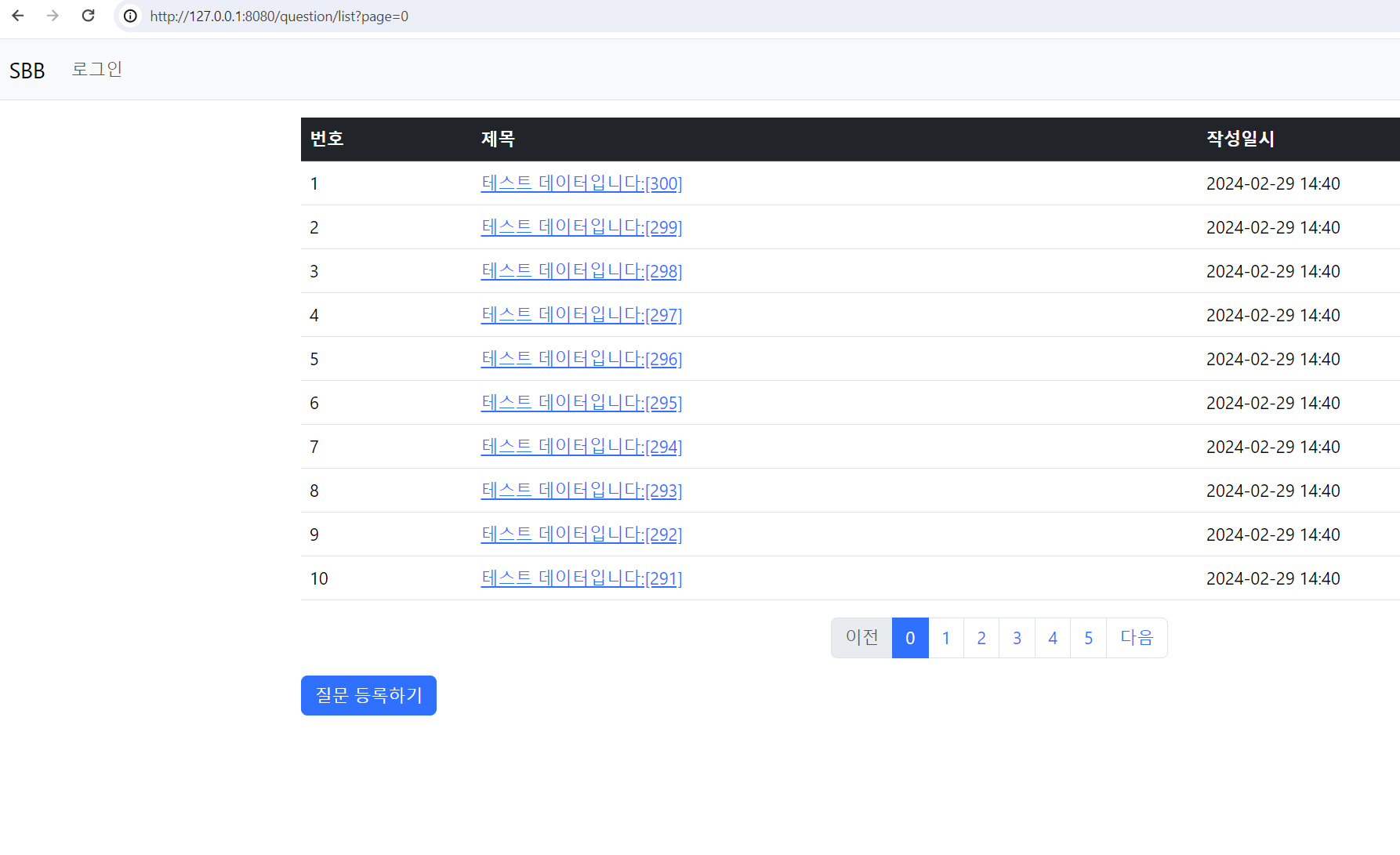The width and height of the screenshot is (1400, 855).
Task: Click the 이전 pagination button
Action: (x=861, y=638)
